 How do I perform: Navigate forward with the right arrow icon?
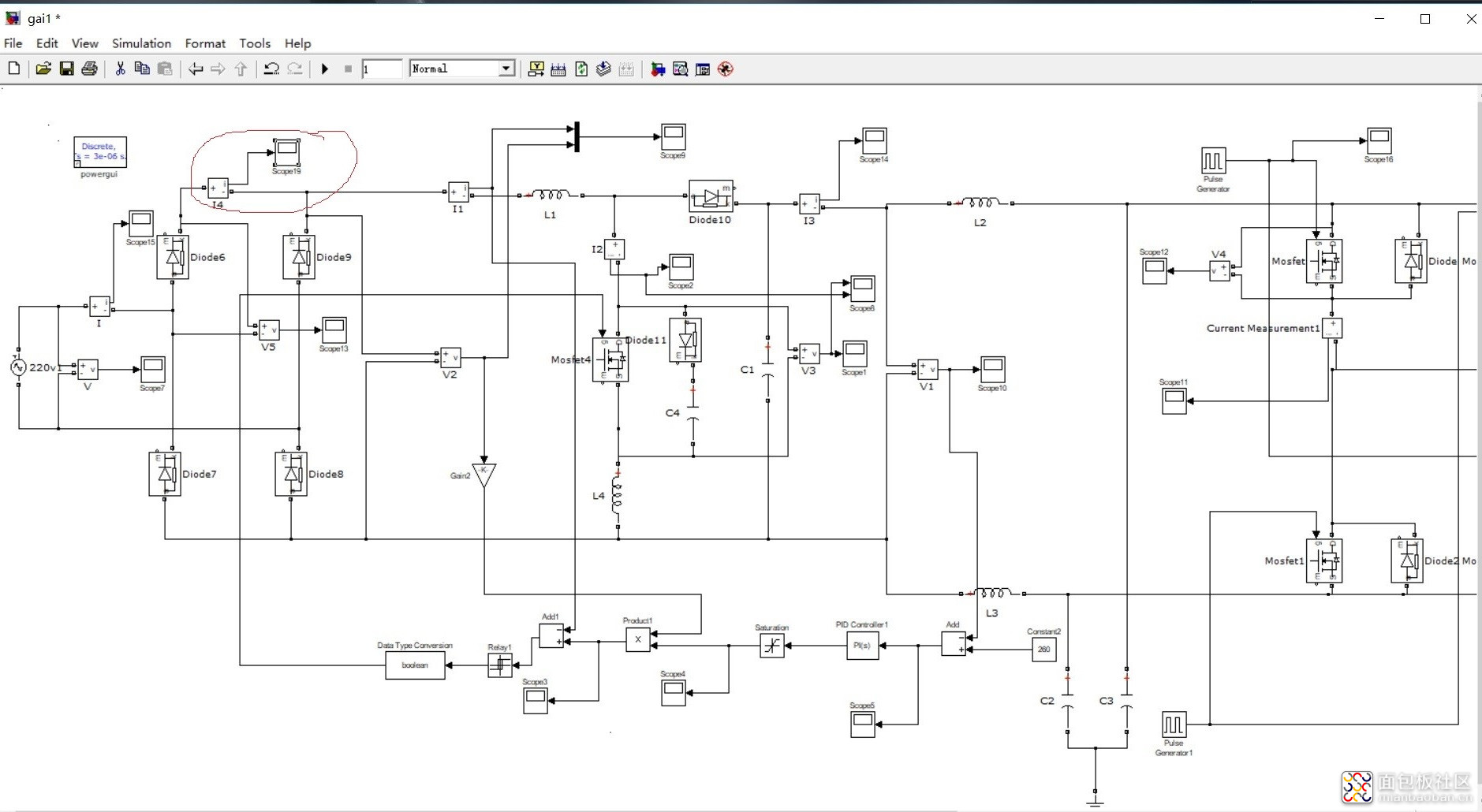218,69
